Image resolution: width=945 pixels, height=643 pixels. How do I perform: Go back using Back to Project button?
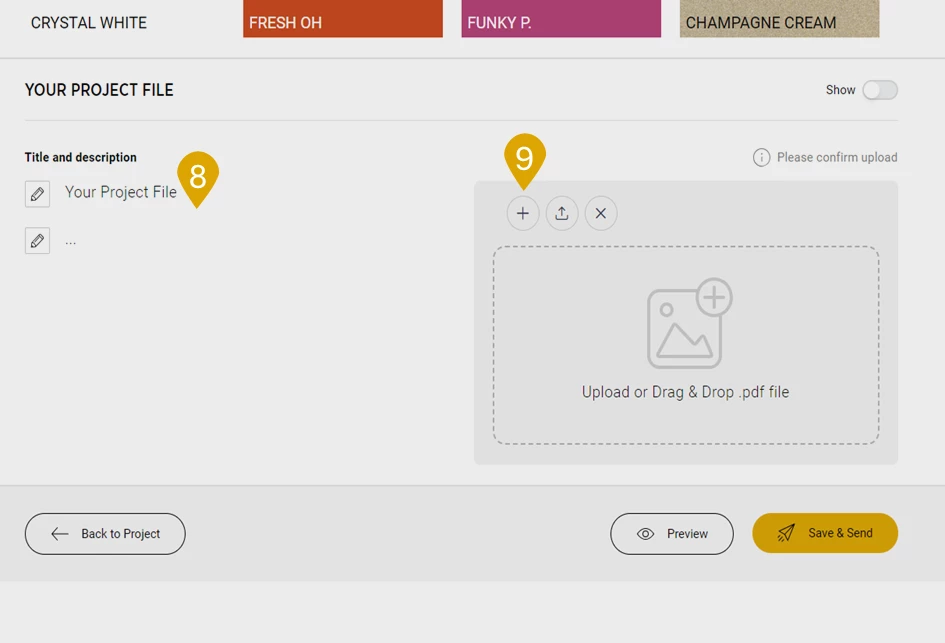105,534
